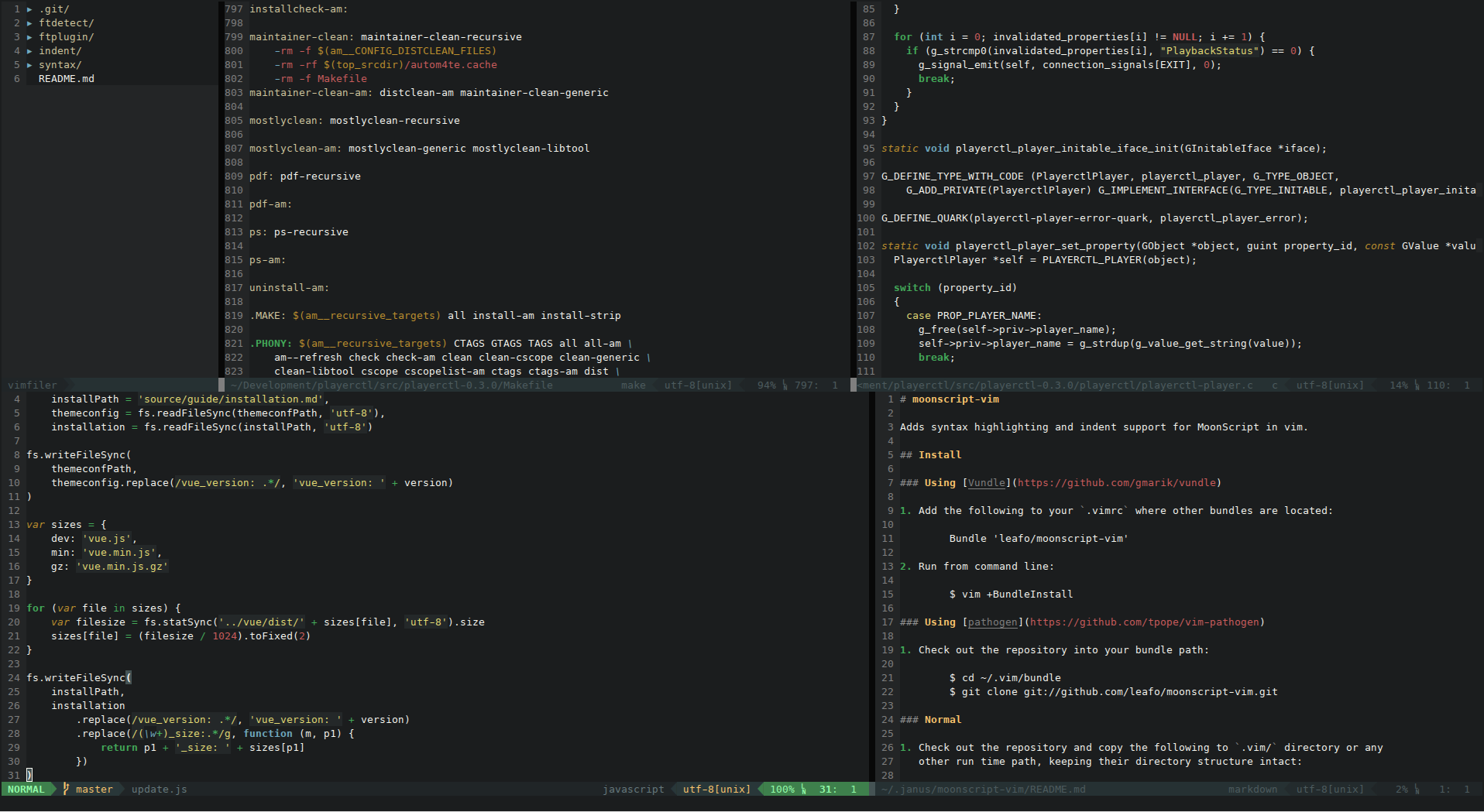Viewport: 1484px width, 812px height.
Task: Click the G_DEFINE_QUARK line in playerctl-player.c
Action: click(x=1095, y=218)
